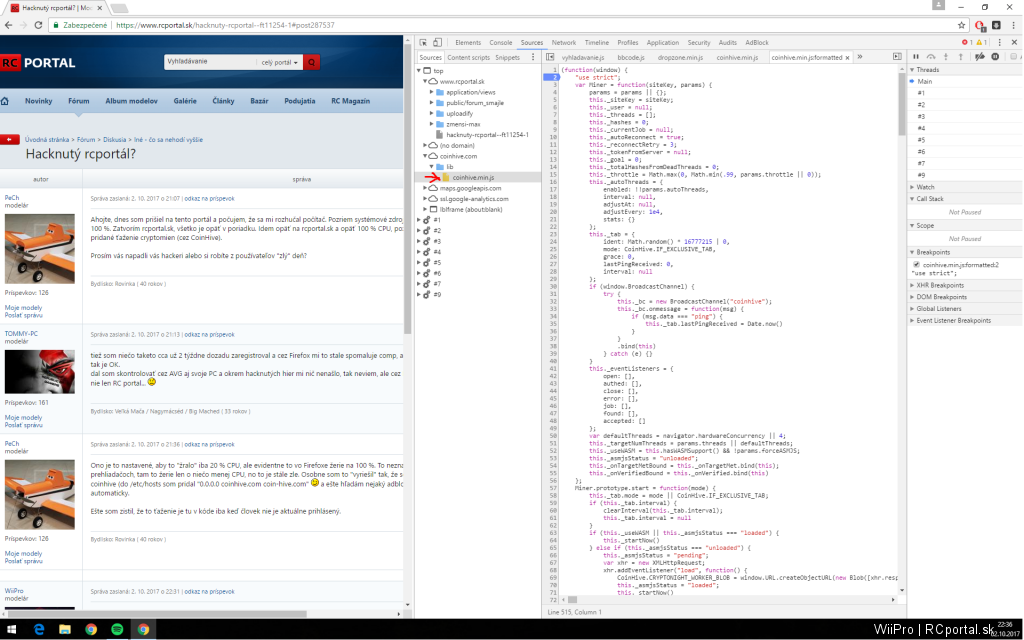Click the red back arrow near breadcrumbs

tap(10, 139)
